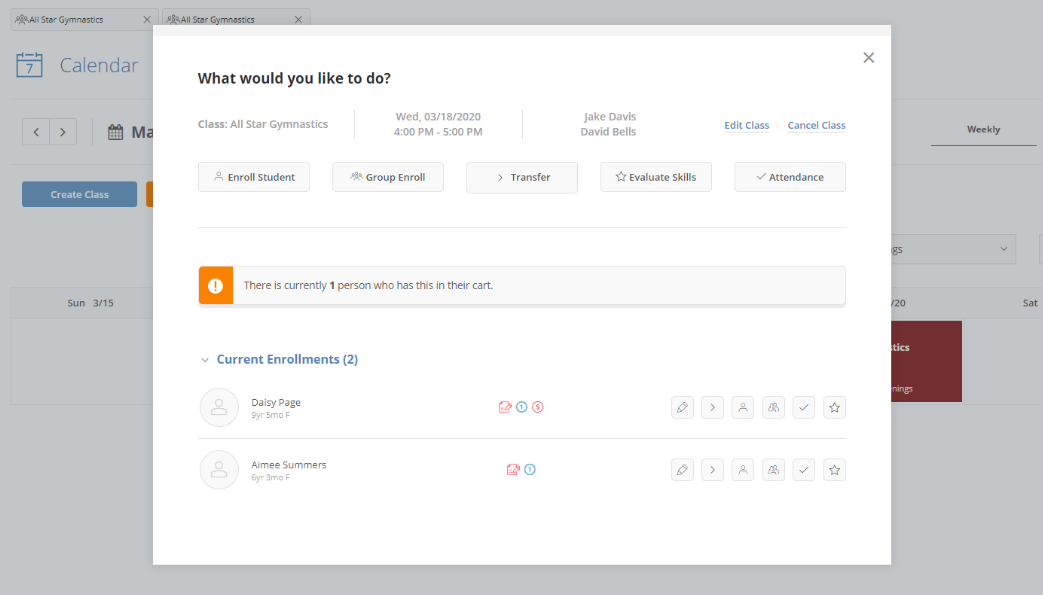Click Aimee Summers' single person icon
1043x595 pixels.
point(743,470)
